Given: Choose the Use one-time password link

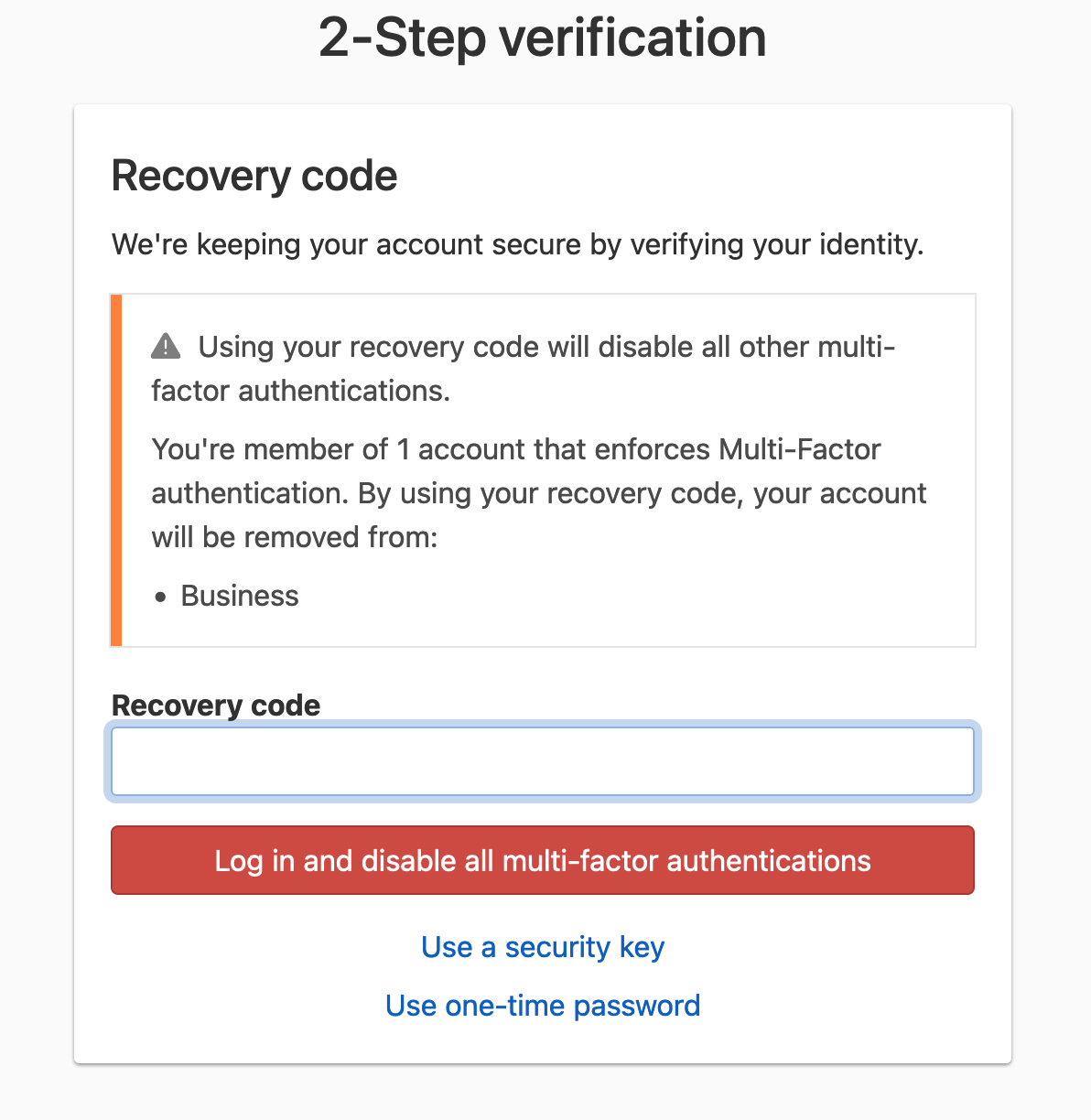Looking at the screenshot, I should click(x=543, y=1006).
